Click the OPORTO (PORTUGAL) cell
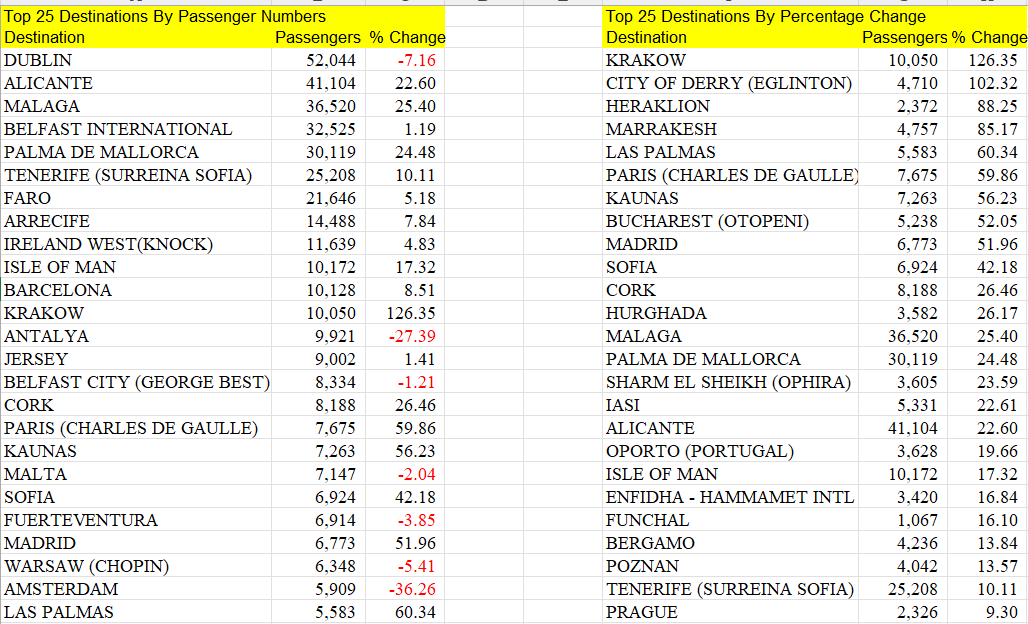Screen dimensions: 1028x624 tap(730, 451)
